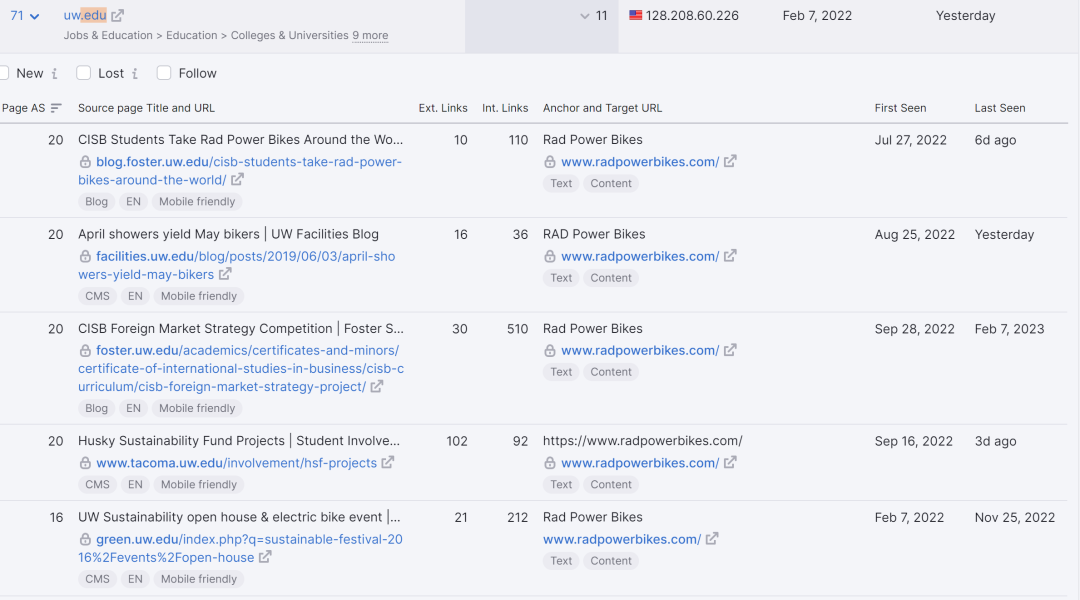
Task: Click Mobile friendly tag in Husky Sustainability row
Action: (x=198, y=484)
